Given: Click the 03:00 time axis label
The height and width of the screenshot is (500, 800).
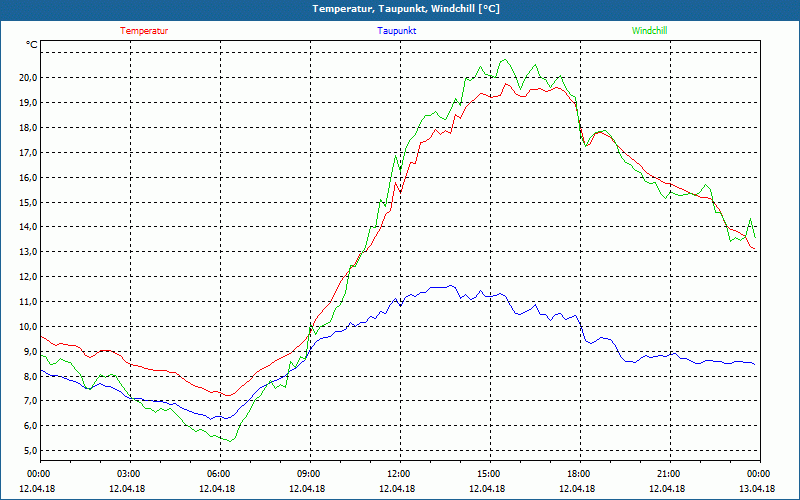Looking at the screenshot, I should point(131,474).
